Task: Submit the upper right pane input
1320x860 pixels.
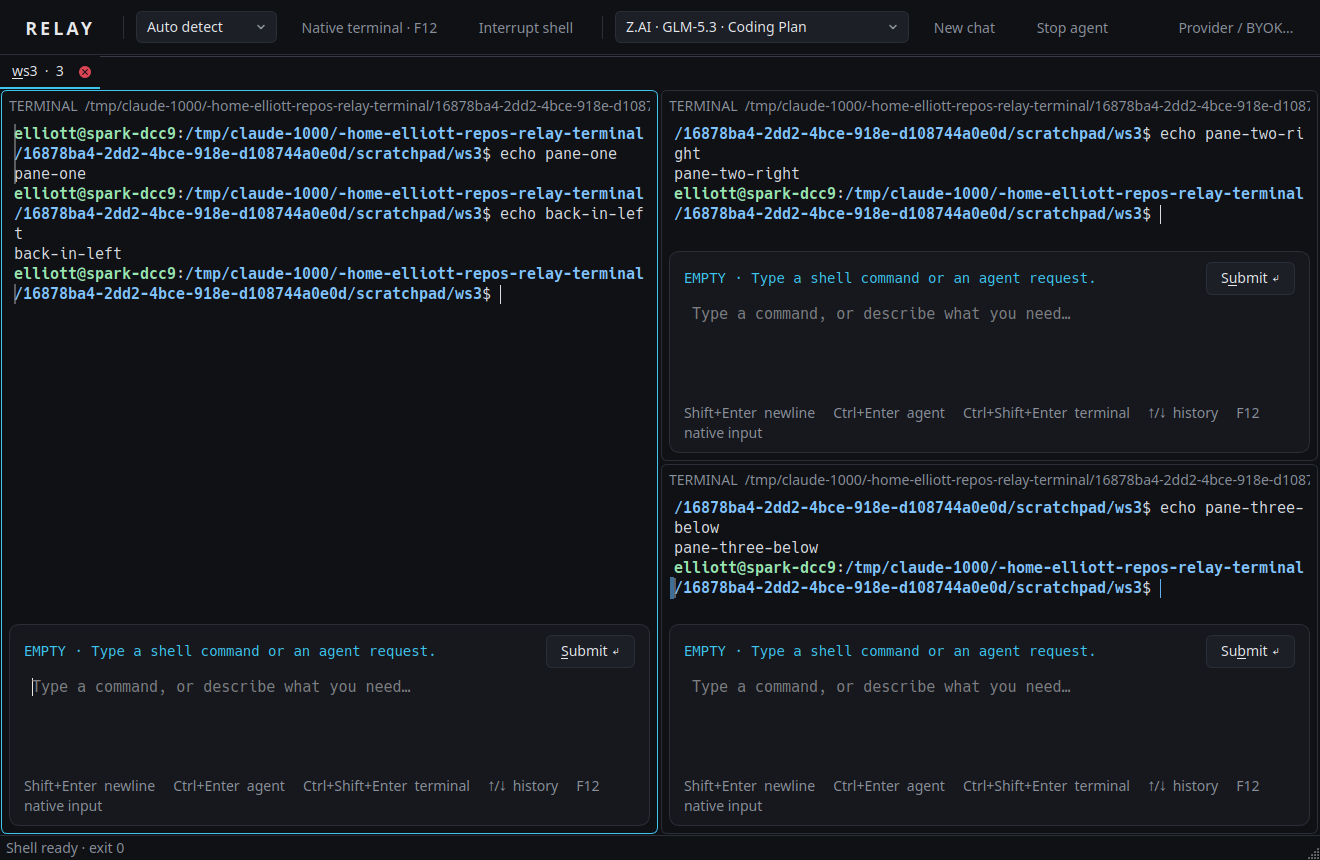Action: point(1250,278)
